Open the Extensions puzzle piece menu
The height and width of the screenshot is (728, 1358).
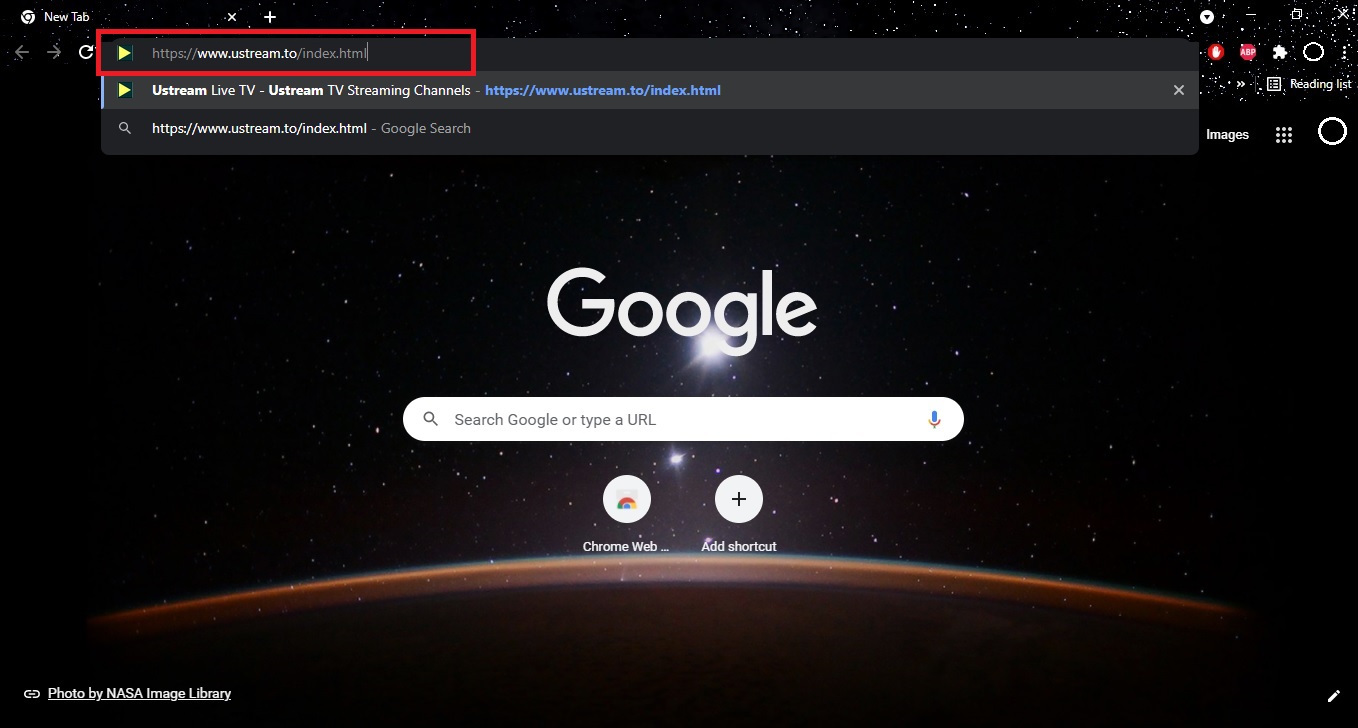(1280, 52)
